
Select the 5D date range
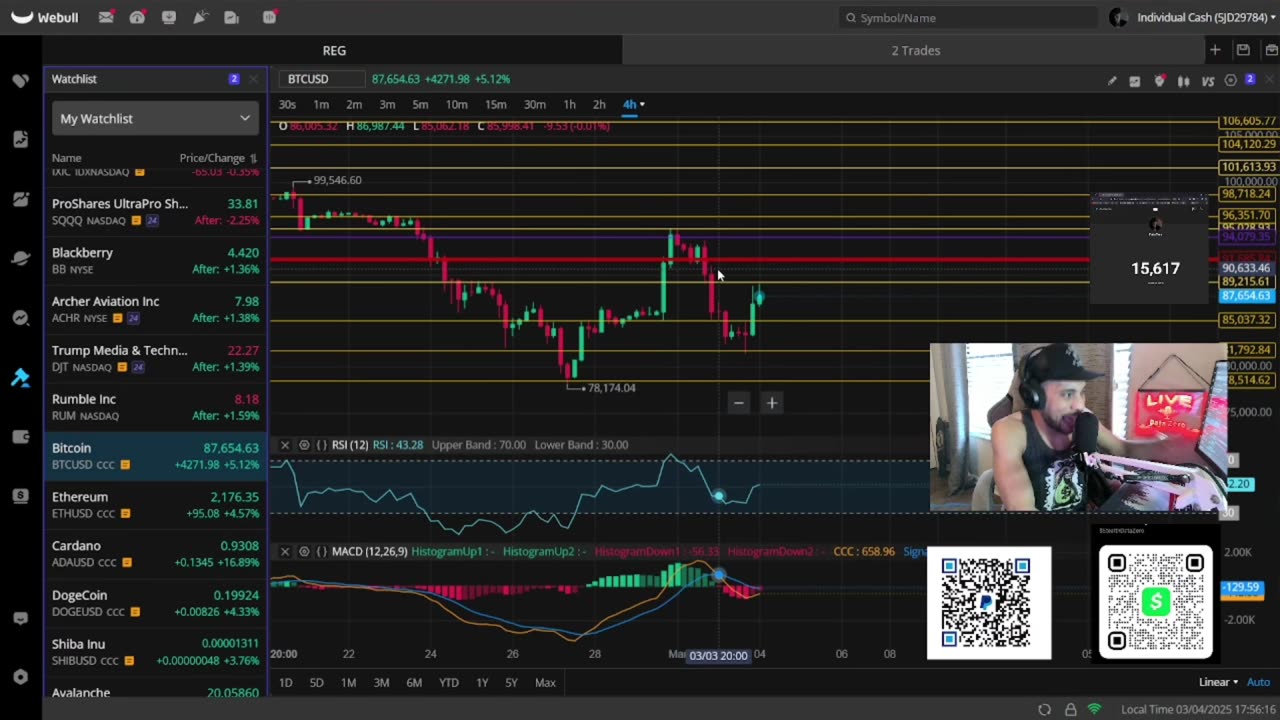click(316, 682)
